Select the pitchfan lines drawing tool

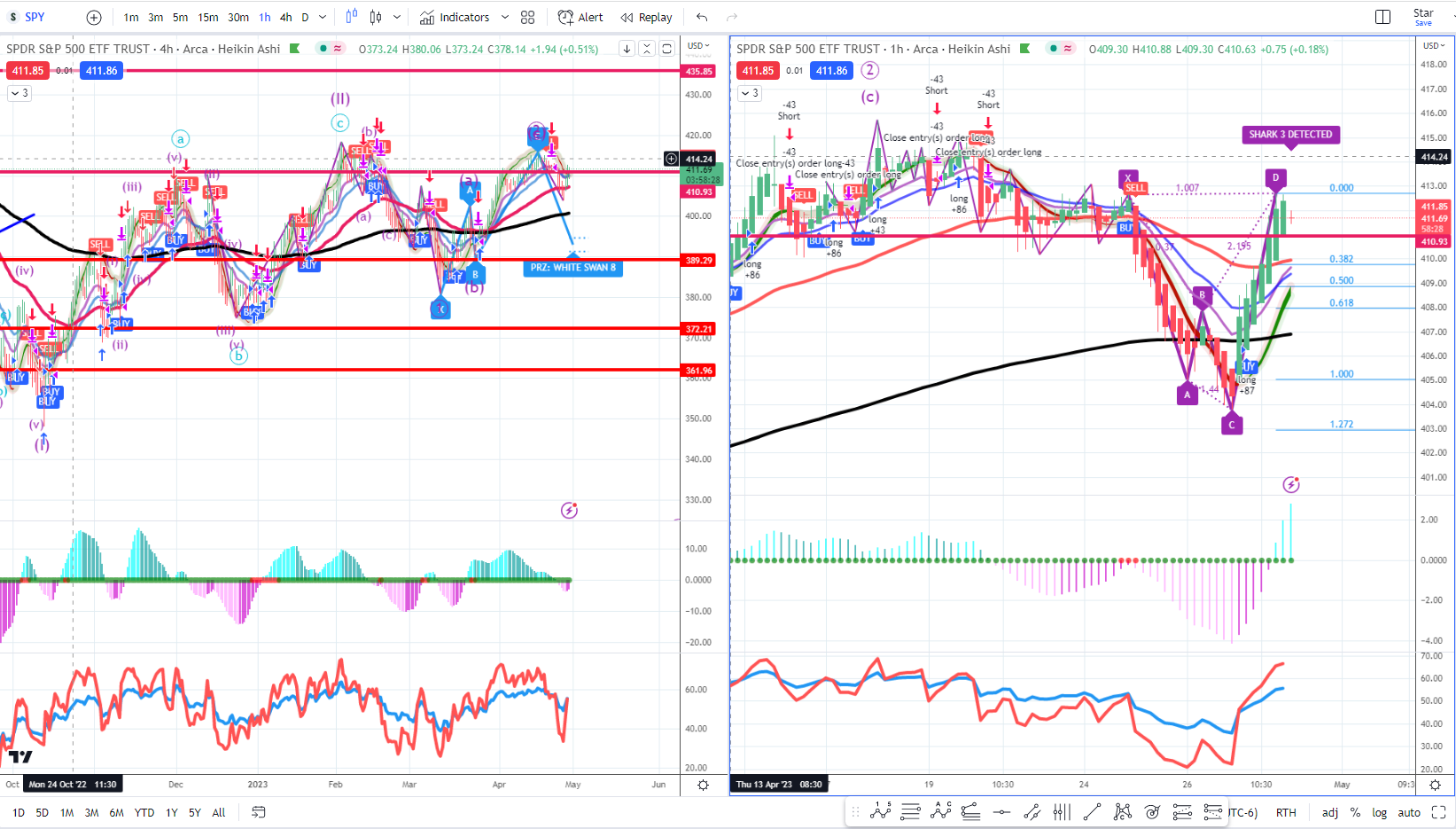[x=970, y=811]
